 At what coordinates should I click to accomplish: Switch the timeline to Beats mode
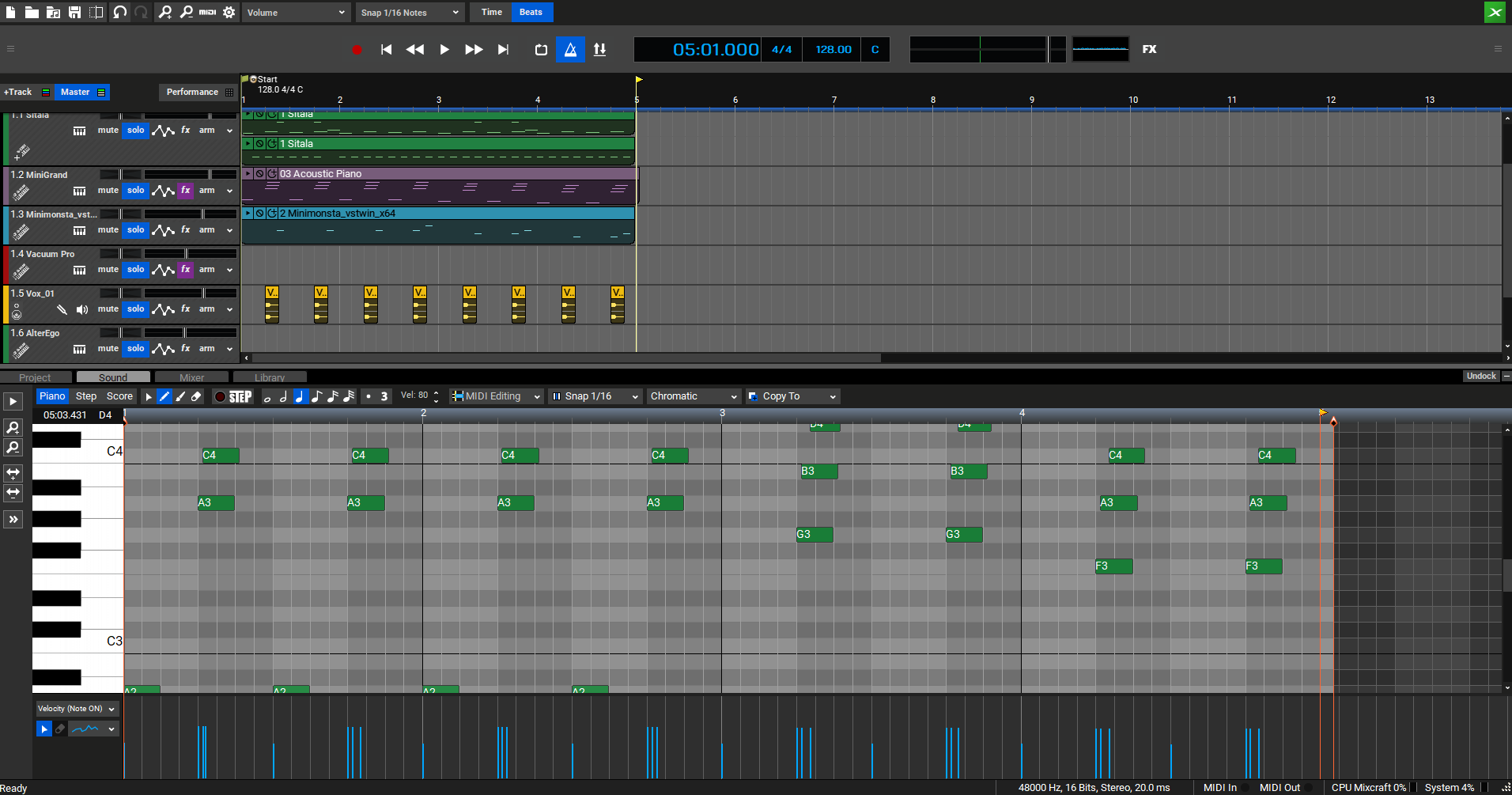(531, 12)
